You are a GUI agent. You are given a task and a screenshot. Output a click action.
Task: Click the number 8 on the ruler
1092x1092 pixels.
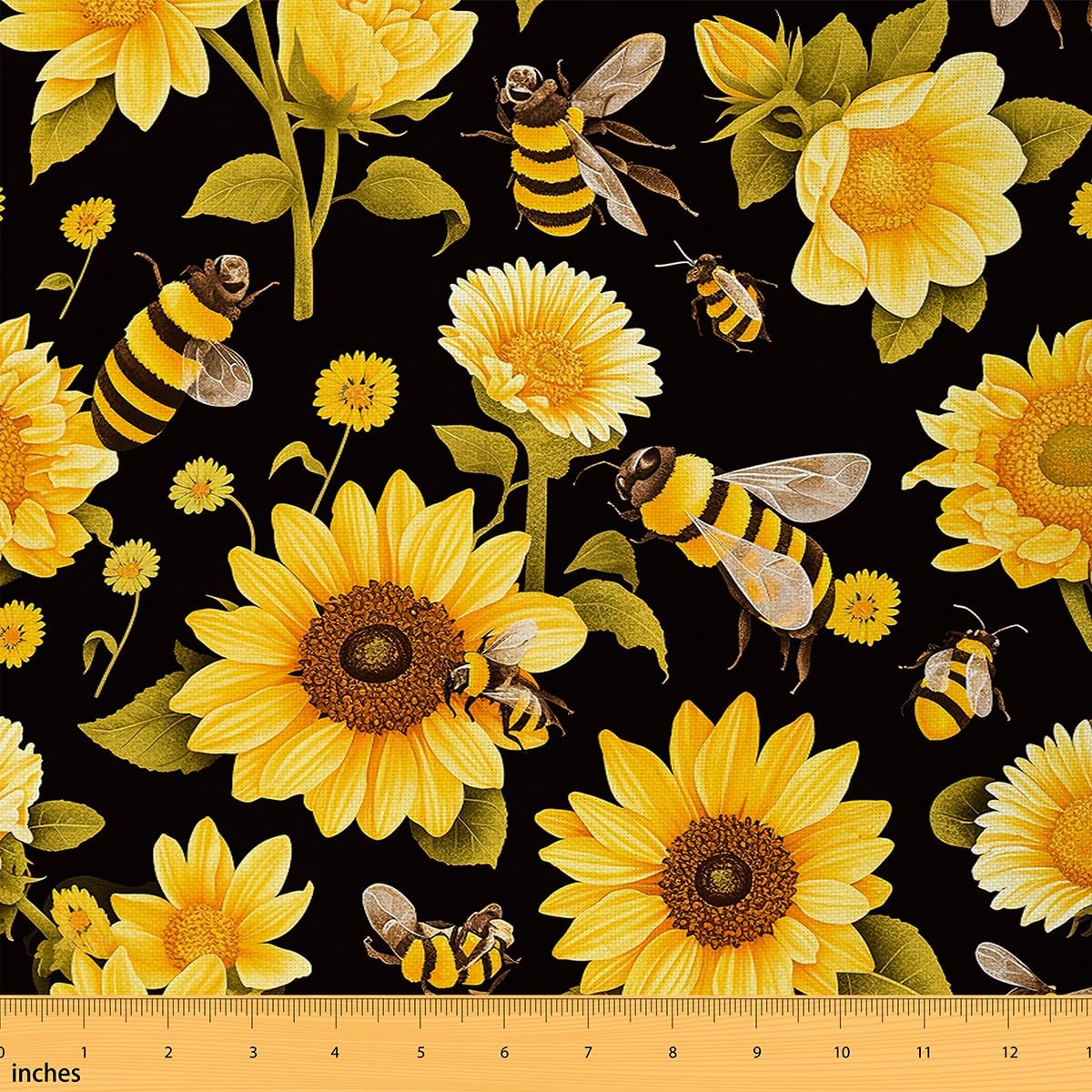coord(672,1053)
